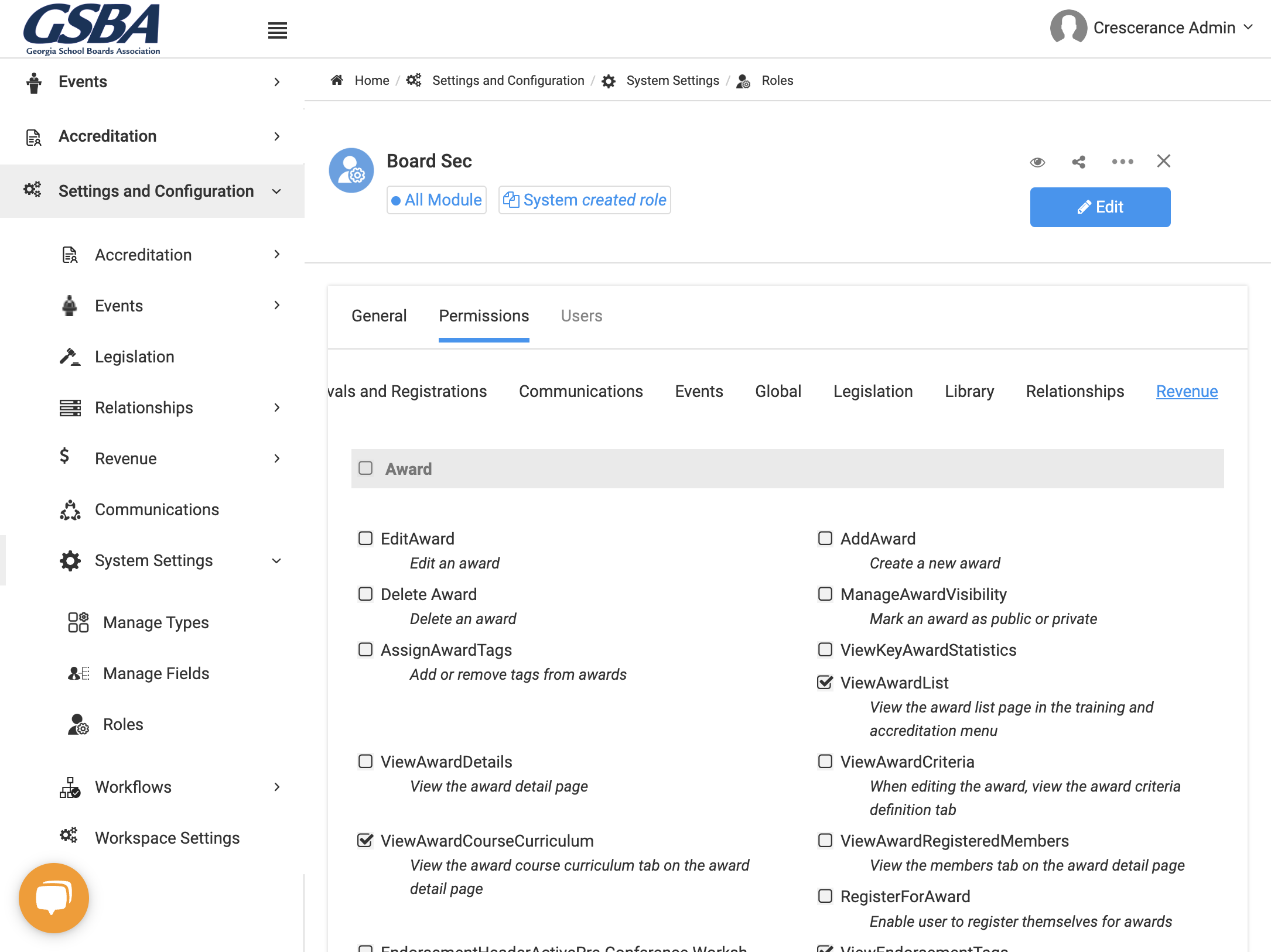Image resolution: width=1271 pixels, height=952 pixels.
Task: Select the Legislation permissions category
Action: click(873, 391)
